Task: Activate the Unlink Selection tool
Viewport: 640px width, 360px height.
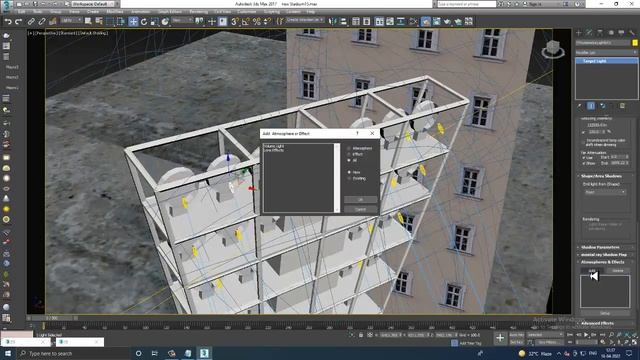Action: (x=42, y=21)
